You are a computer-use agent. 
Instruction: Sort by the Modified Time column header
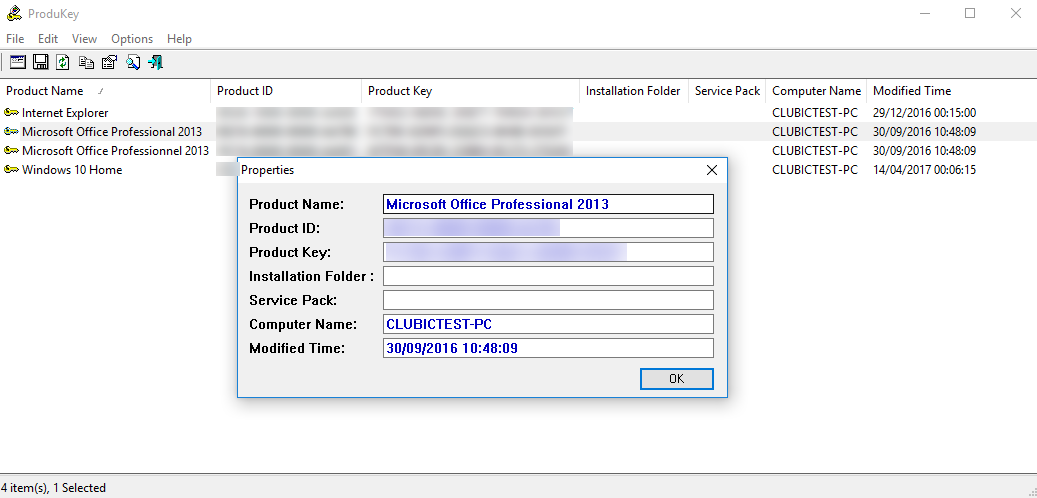pos(912,91)
